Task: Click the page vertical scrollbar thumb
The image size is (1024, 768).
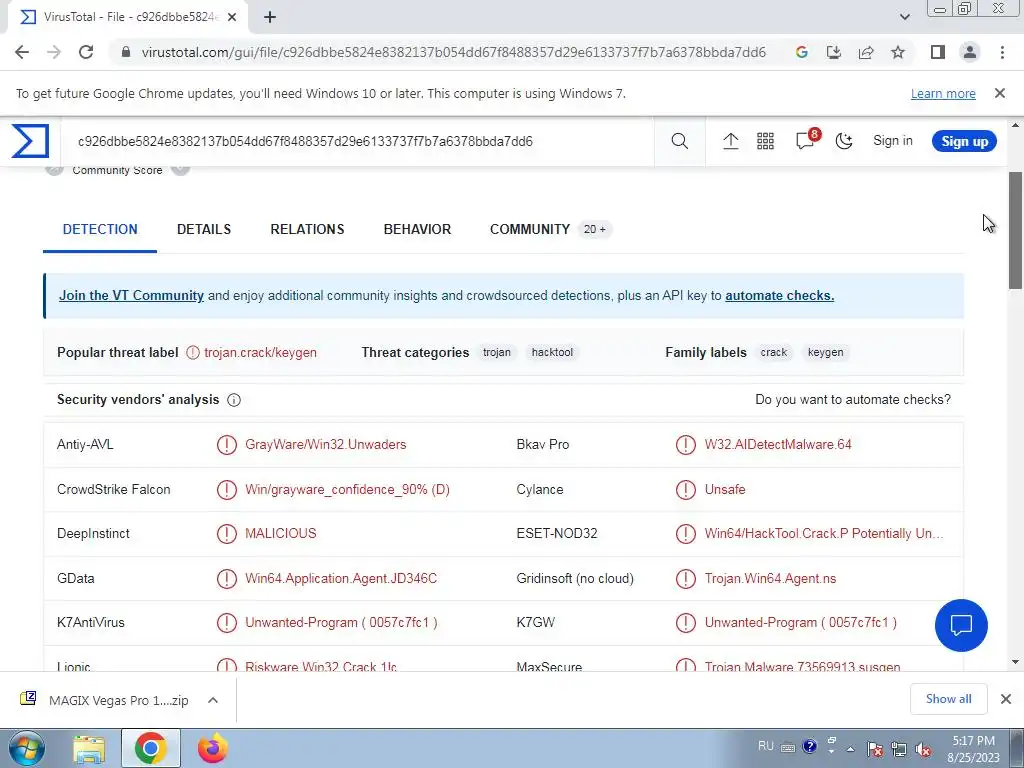Action: click(x=1015, y=230)
